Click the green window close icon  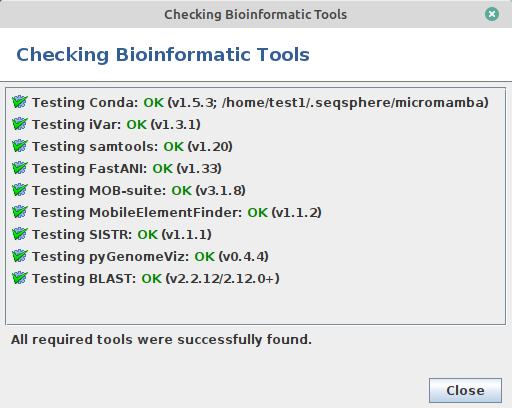(x=492, y=14)
